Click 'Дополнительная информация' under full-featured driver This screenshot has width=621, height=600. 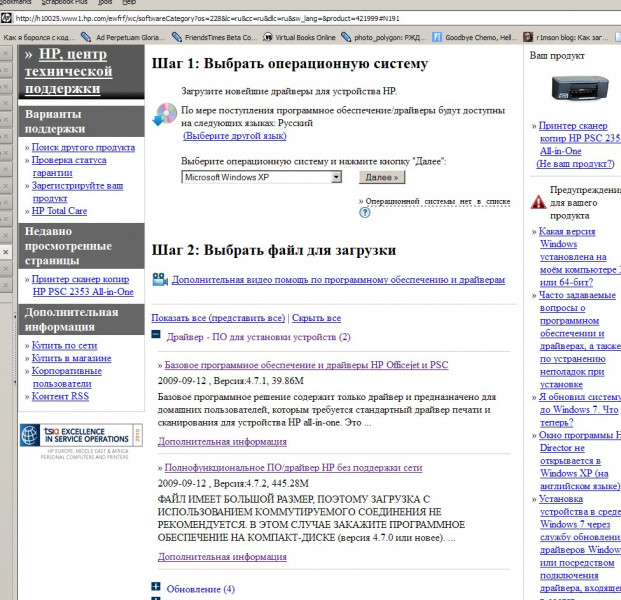(x=222, y=557)
